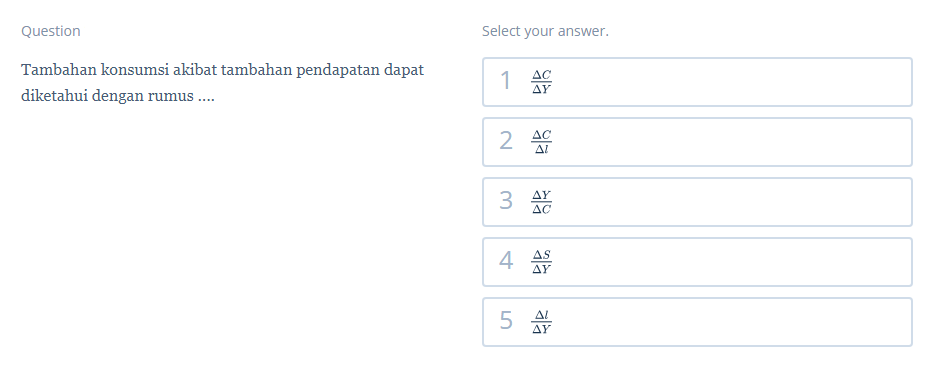Select answer 4, ΔS over ΔY
Viewport: 933px width, 376px height.
697,262
